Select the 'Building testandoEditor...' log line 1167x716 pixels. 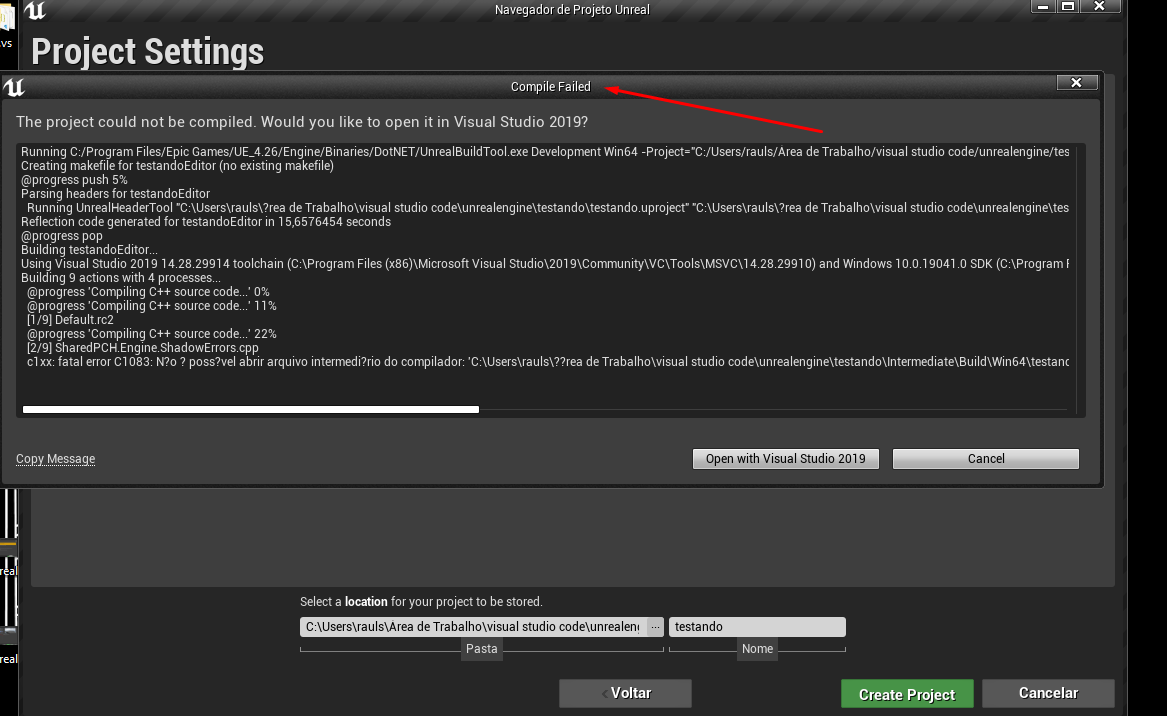point(89,249)
